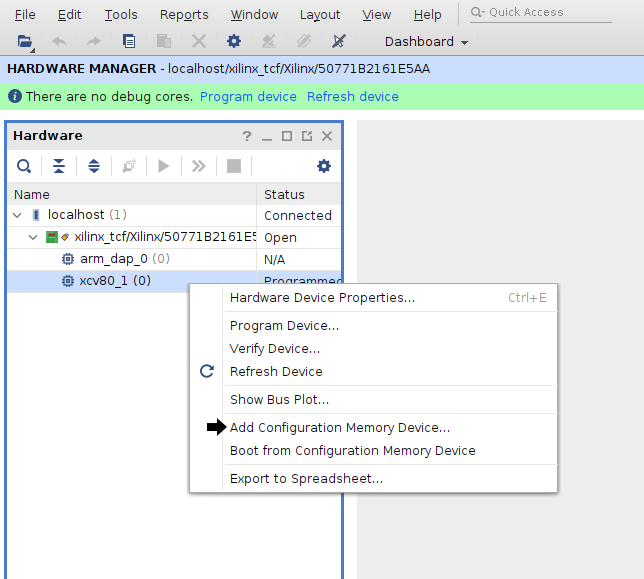Select Export to Spreadsheet menu item
This screenshot has width=644, height=579.
tap(306, 479)
